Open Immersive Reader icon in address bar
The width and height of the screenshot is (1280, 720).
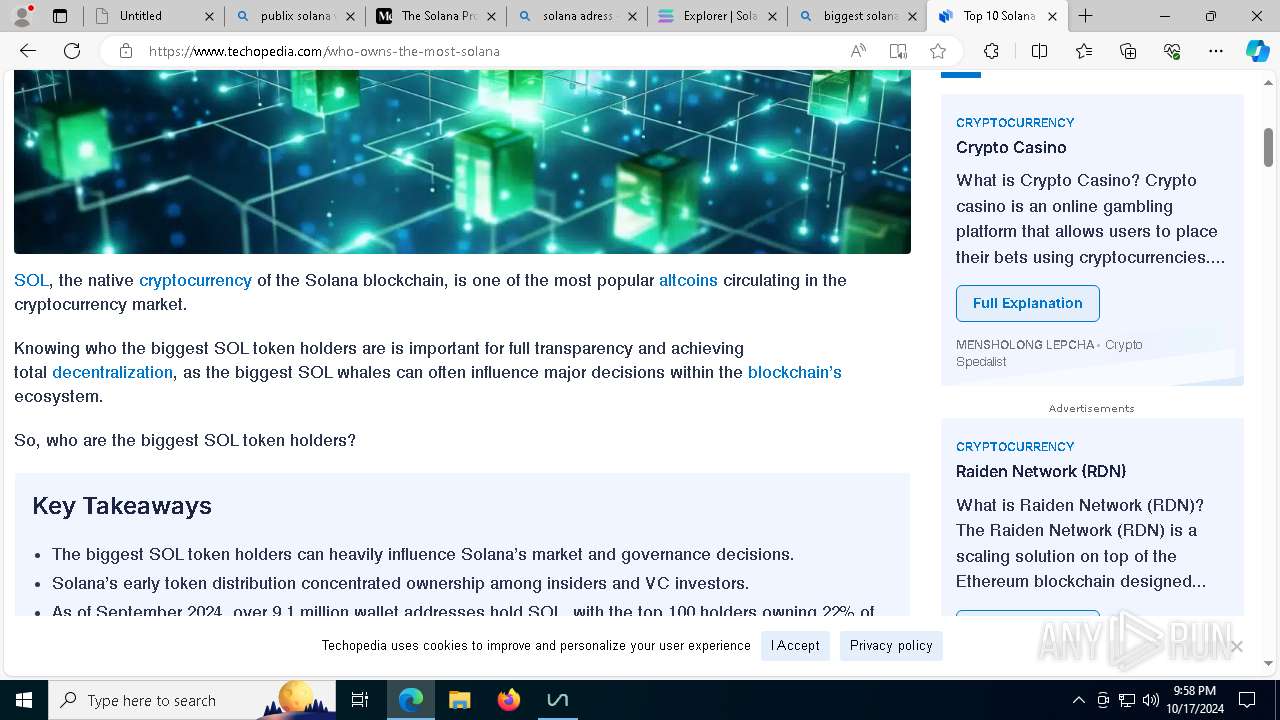(898, 51)
